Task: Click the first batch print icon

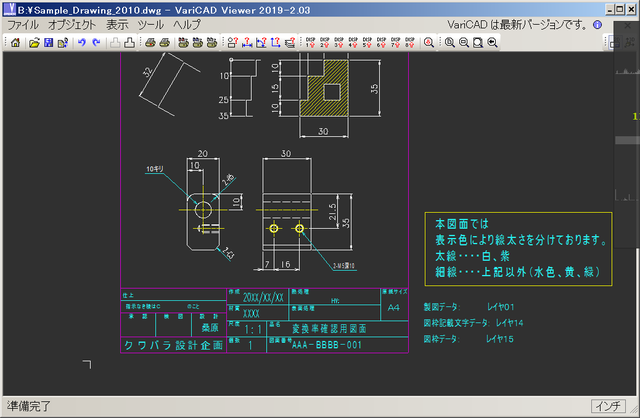Action: click(x=184, y=42)
